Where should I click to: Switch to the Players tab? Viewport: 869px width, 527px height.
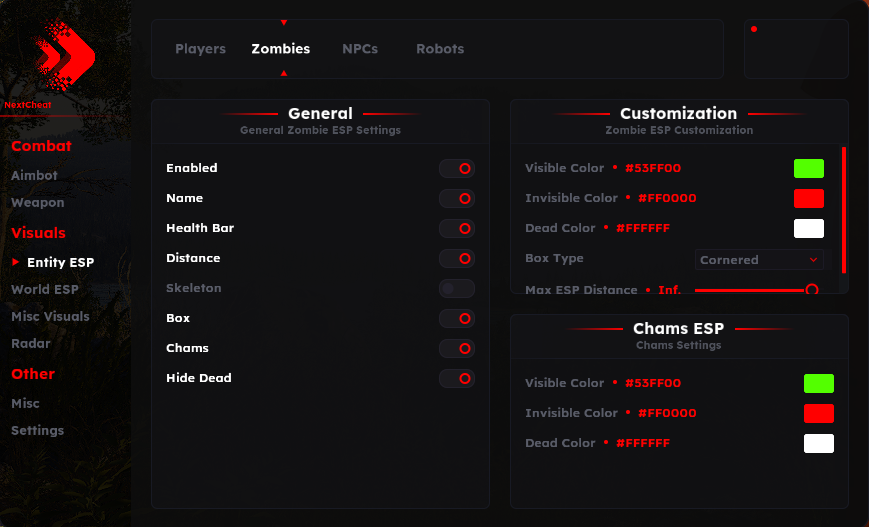[201, 49]
